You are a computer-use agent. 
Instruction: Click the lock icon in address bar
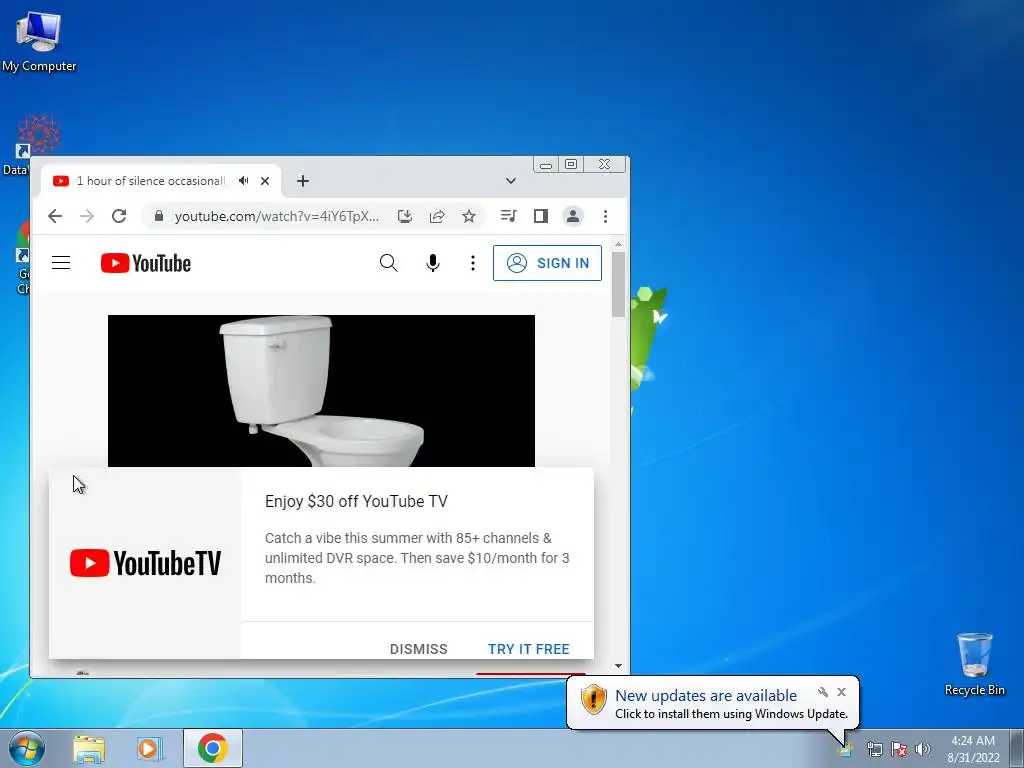tap(159, 216)
